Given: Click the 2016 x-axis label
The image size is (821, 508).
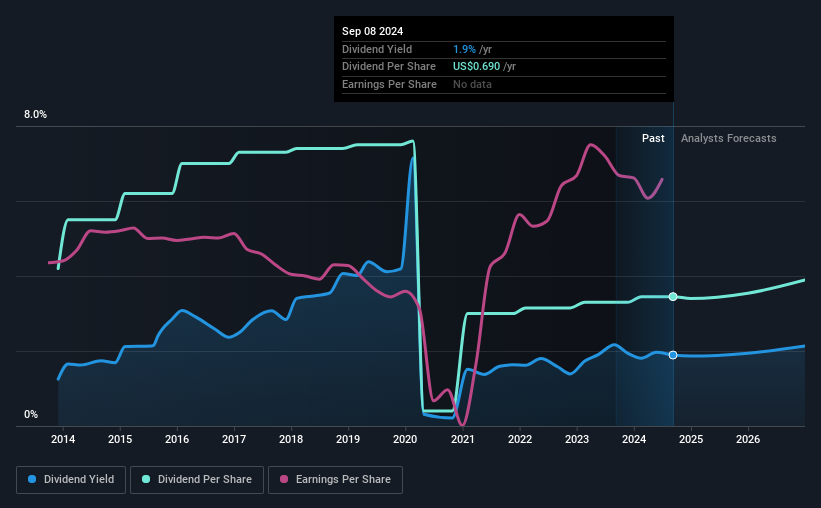Looking at the screenshot, I should [x=177, y=439].
